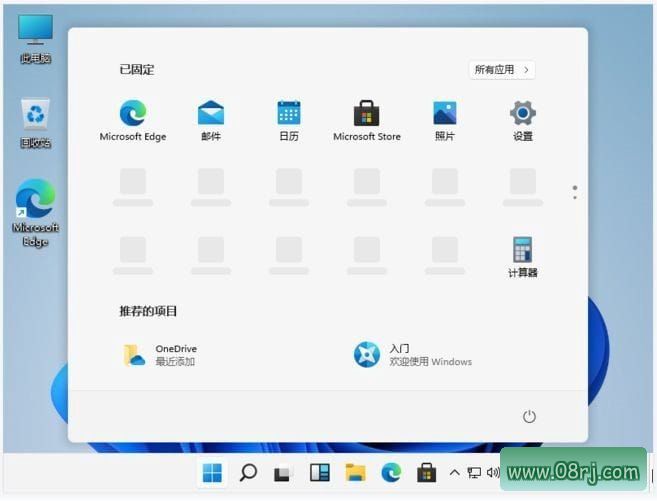
Task: Open Task View on the taskbar
Action: 283,472
